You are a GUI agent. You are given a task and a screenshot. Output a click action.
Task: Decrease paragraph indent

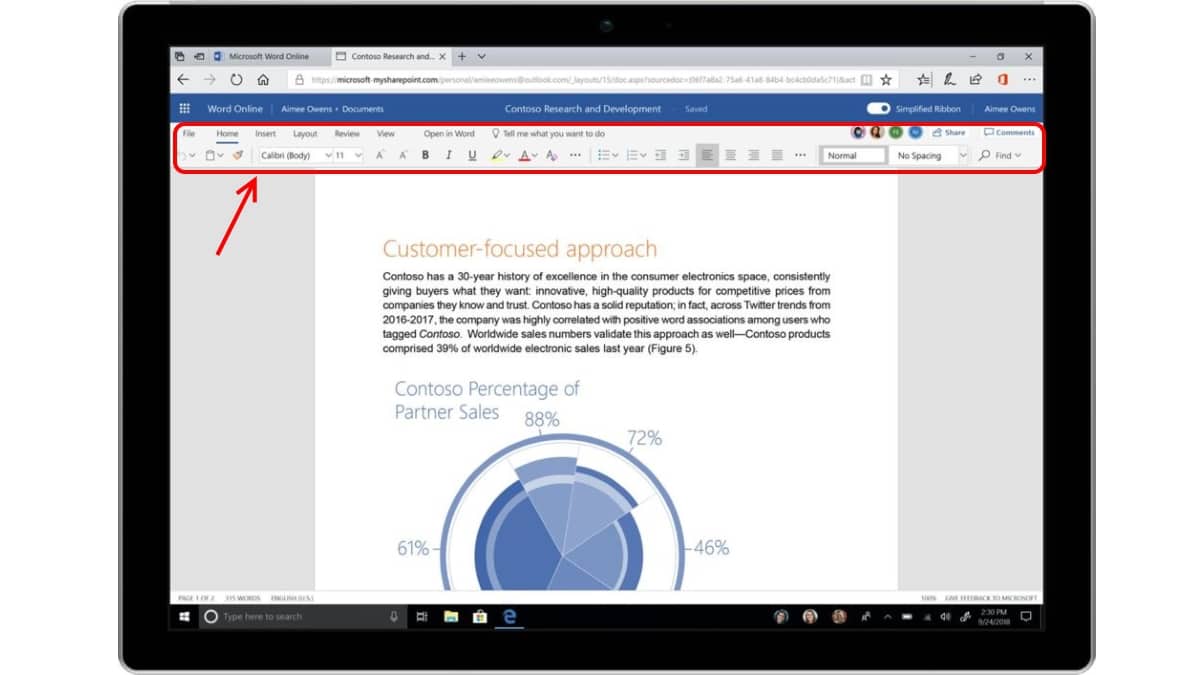point(660,155)
